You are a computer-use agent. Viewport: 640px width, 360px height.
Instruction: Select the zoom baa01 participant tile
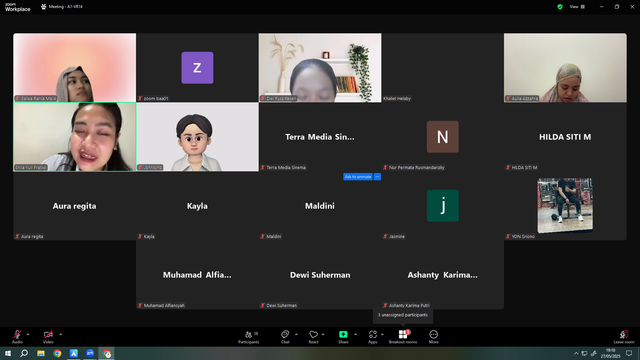click(197, 67)
